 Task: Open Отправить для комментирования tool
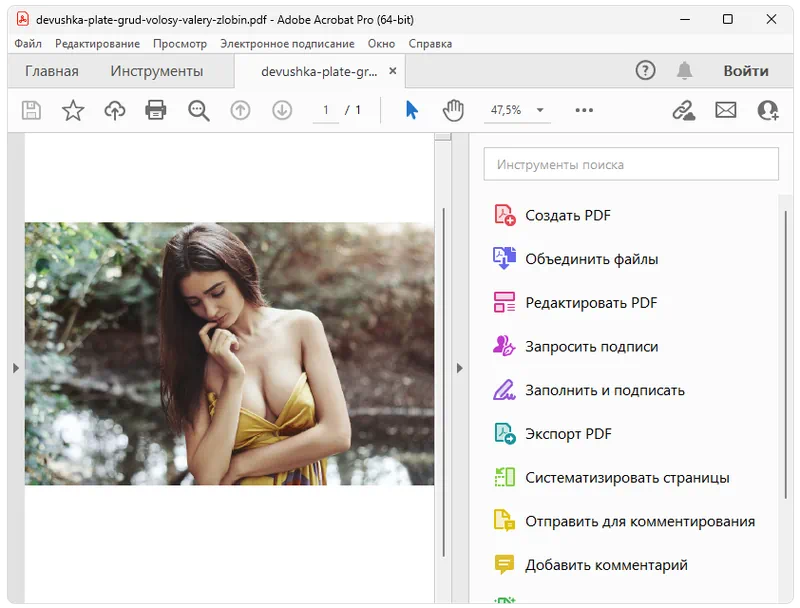pos(640,521)
